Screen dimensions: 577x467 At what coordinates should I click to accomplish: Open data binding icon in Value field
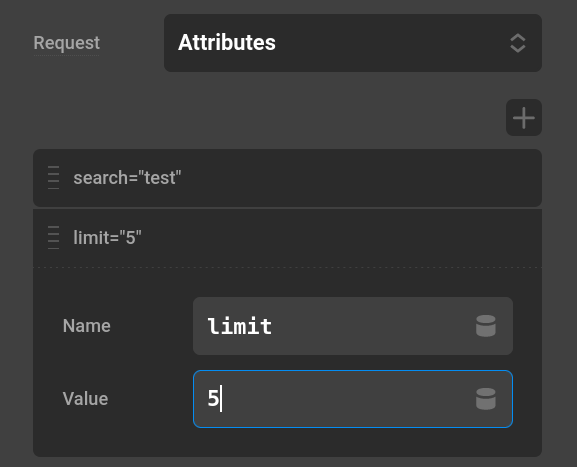(486, 399)
